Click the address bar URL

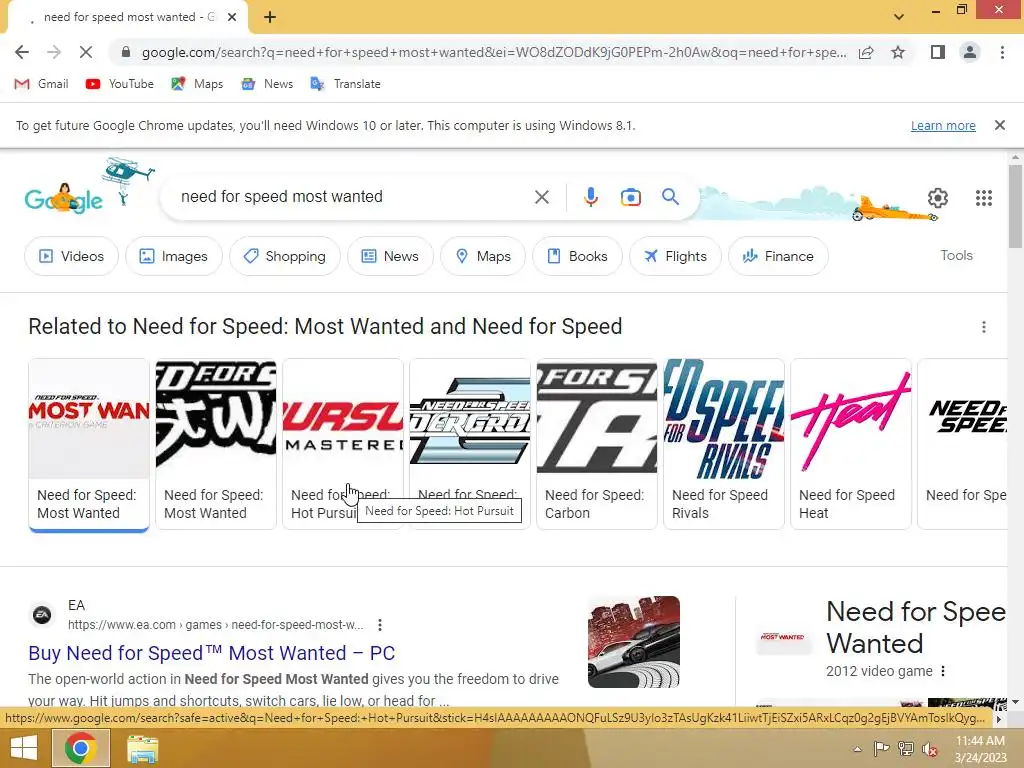pos(494,52)
